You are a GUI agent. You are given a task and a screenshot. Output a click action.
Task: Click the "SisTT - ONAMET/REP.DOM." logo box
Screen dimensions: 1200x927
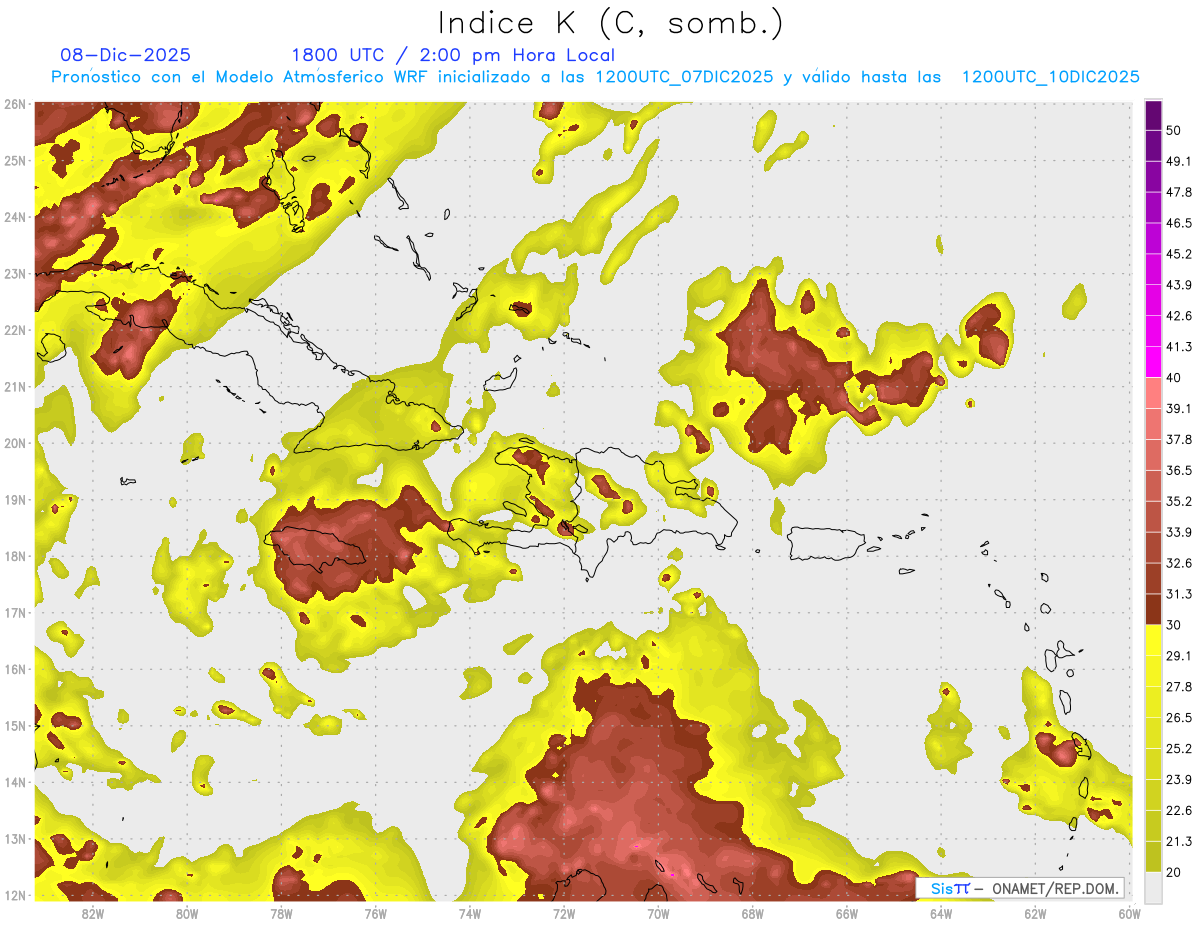point(1020,888)
